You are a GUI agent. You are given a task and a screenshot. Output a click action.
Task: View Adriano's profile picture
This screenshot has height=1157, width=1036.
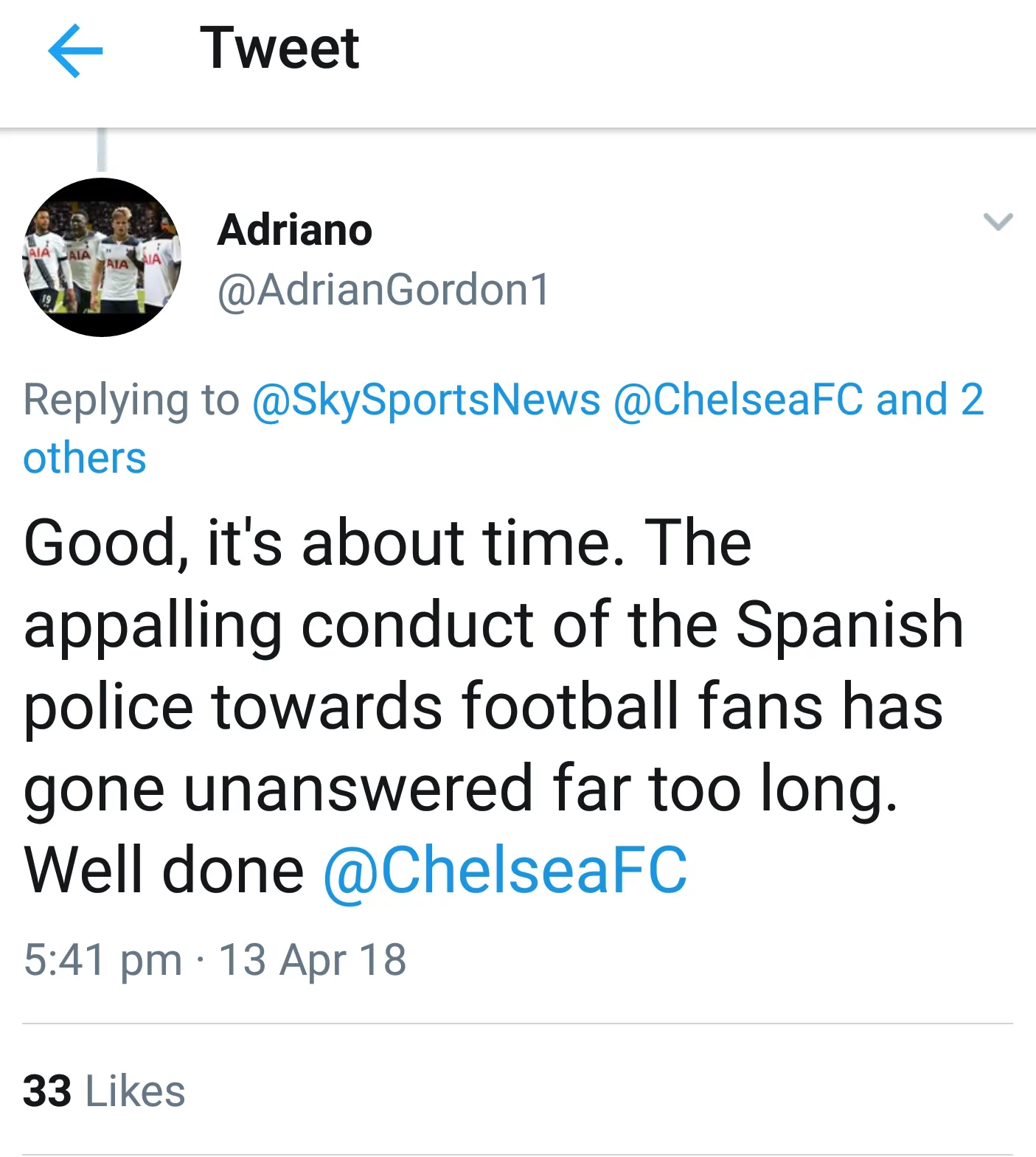pyautogui.click(x=101, y=256)
